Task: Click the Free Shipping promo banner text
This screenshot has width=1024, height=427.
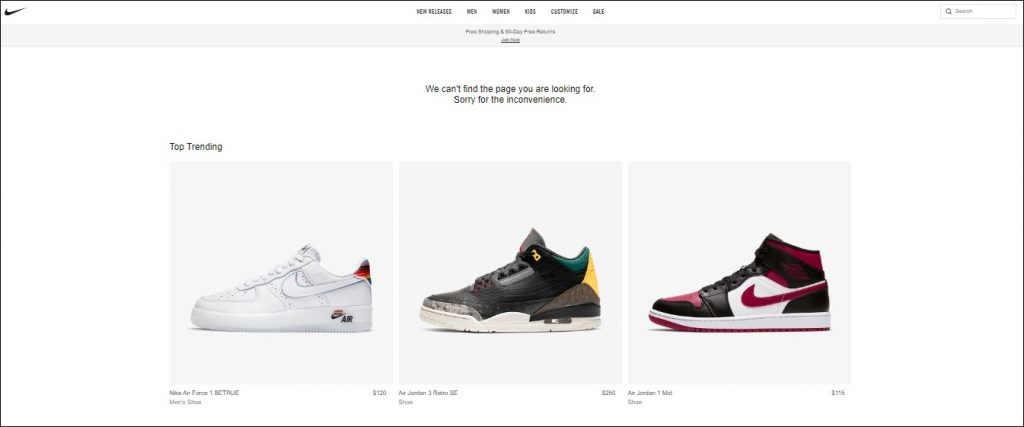Action: point(511,31)
